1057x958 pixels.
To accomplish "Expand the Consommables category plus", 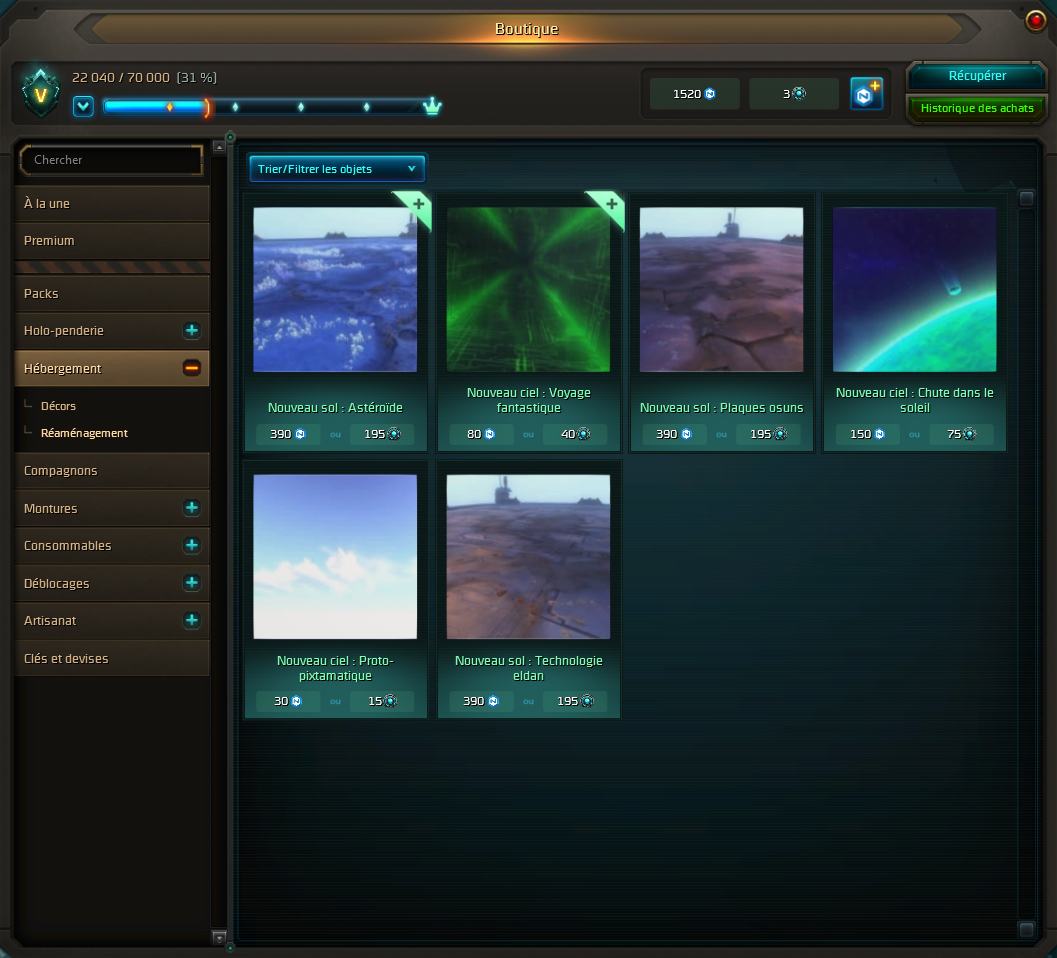I will (191, 545).
